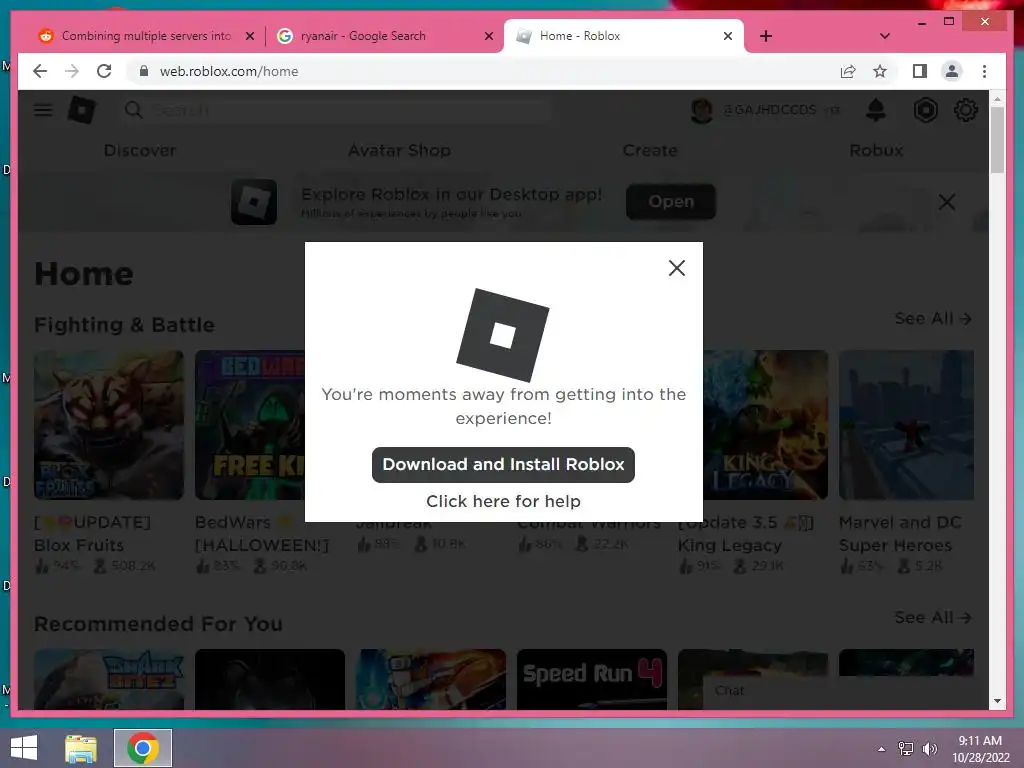Open the Speed Run 4 game thumbnail

pyautogui.click(x=592, y=679)
